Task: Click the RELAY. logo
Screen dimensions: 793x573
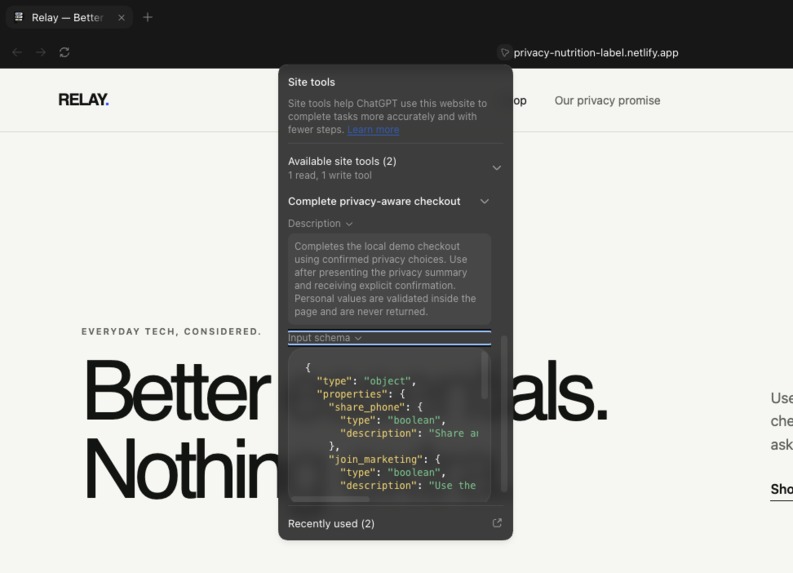Action: pyautogui.click(x=83, y=100)
